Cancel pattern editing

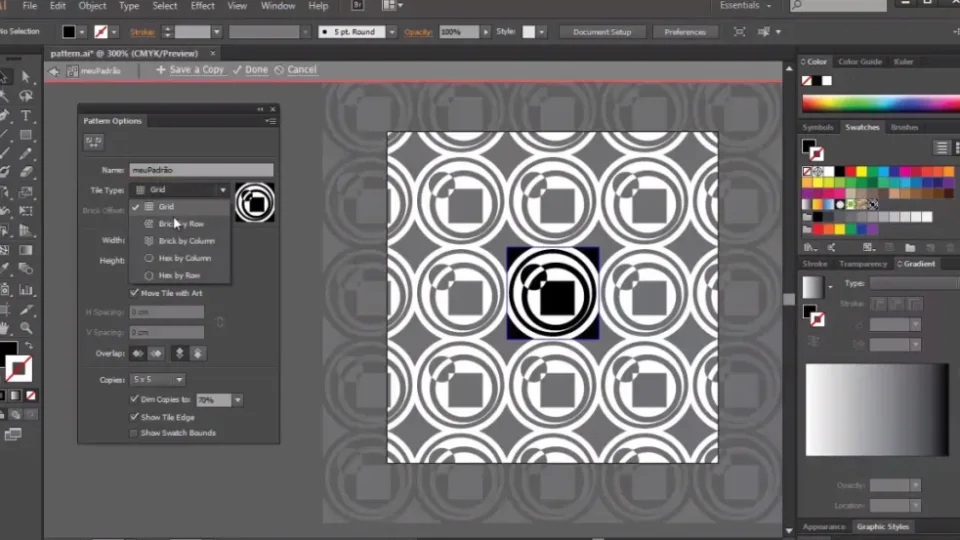296,70
